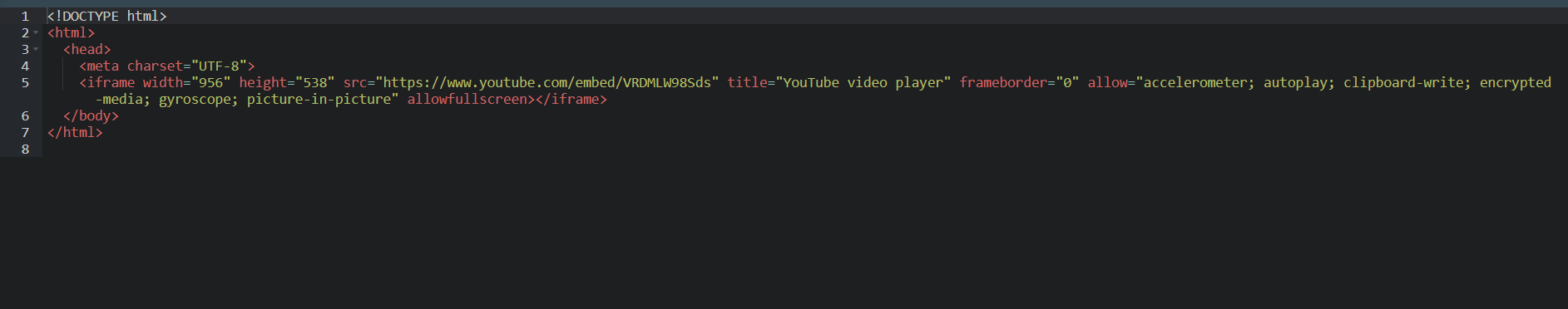Place the cursor on the opening head tag
The height and width of the screenshot is (309, 1568).
point(87,49)
